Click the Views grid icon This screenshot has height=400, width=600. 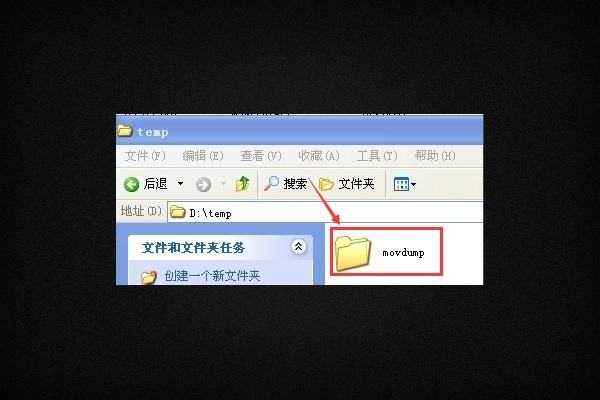401,184
